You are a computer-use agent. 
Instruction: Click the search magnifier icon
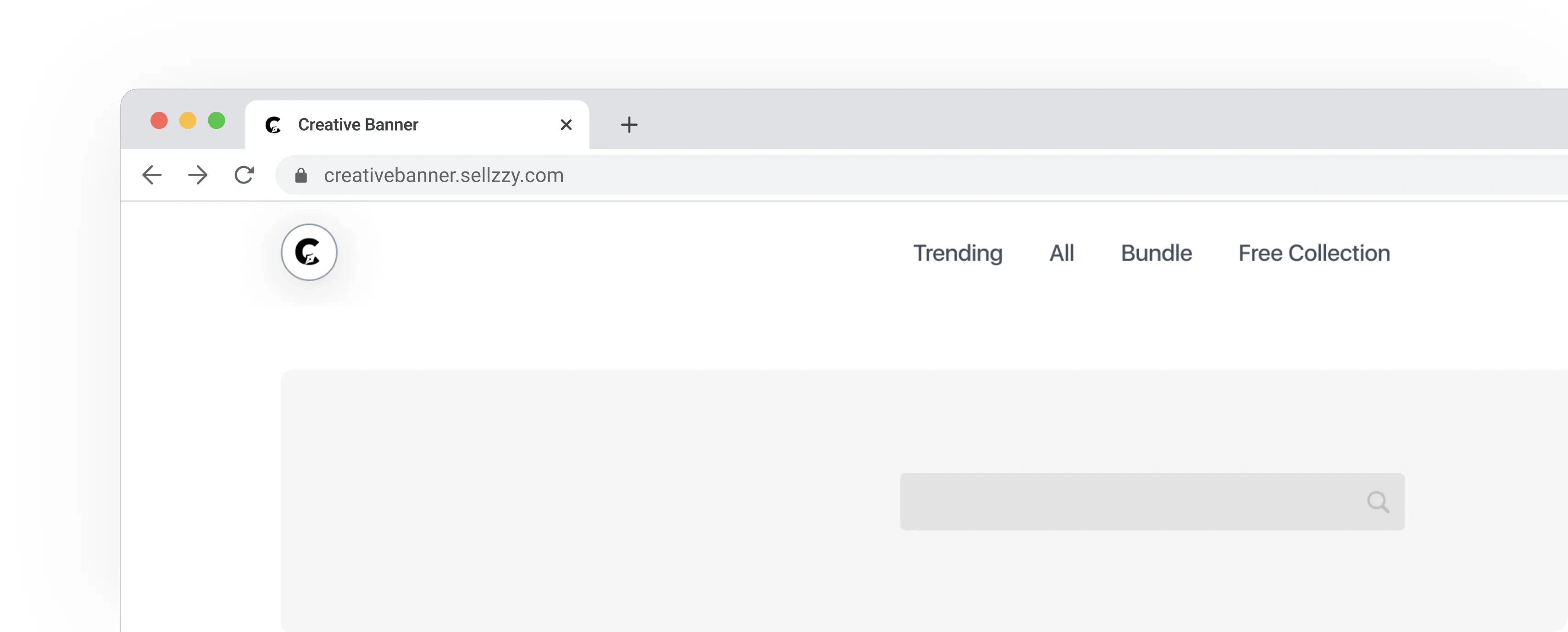coord(1378,502)
